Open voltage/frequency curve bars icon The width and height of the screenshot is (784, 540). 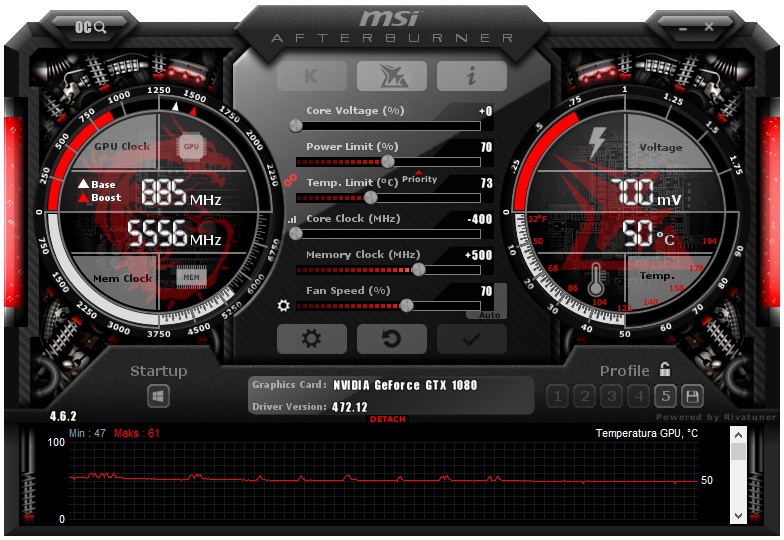(292, 220)
